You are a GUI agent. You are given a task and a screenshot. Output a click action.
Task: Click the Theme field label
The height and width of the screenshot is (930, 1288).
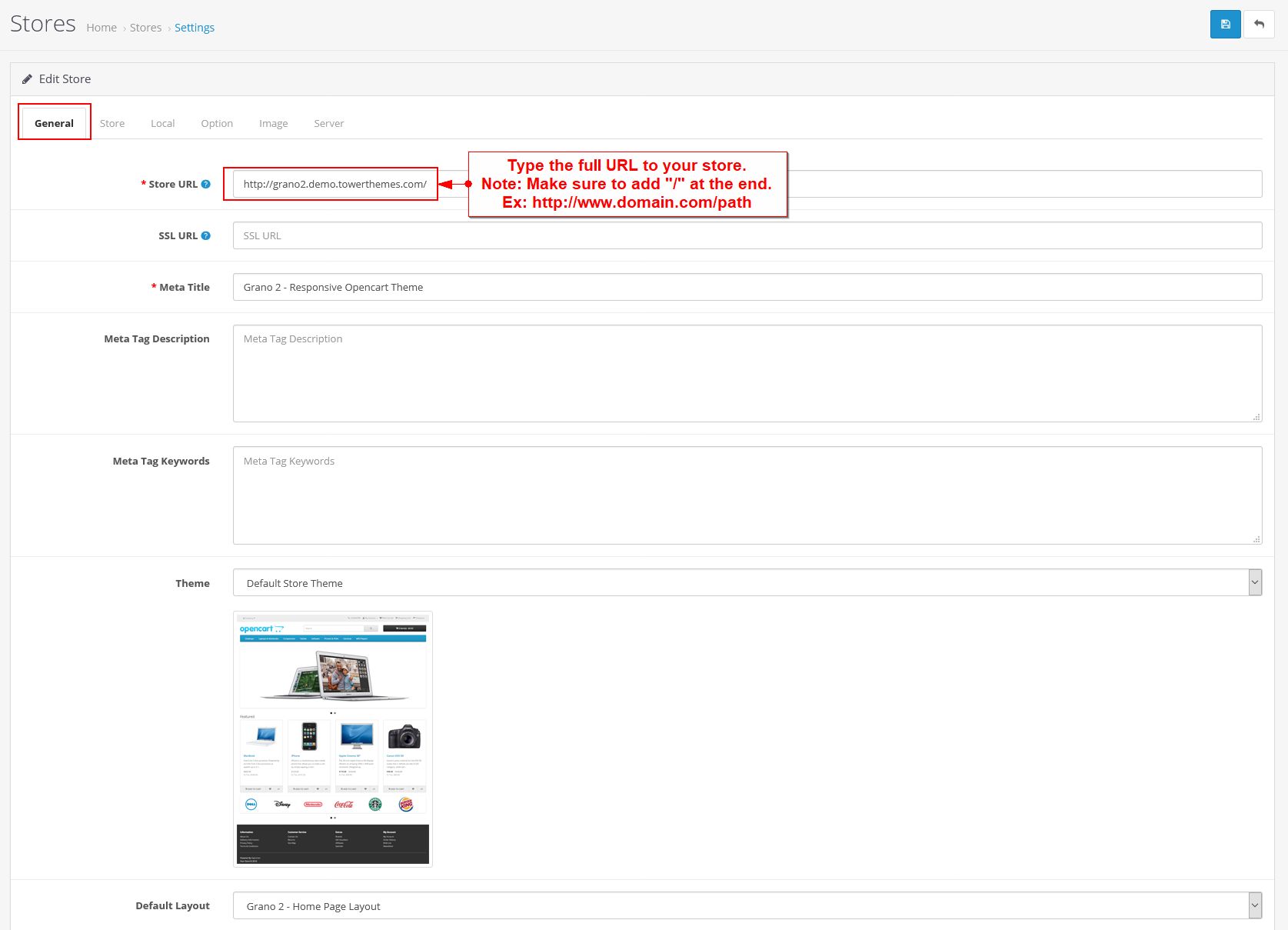[x=192, y=583]
